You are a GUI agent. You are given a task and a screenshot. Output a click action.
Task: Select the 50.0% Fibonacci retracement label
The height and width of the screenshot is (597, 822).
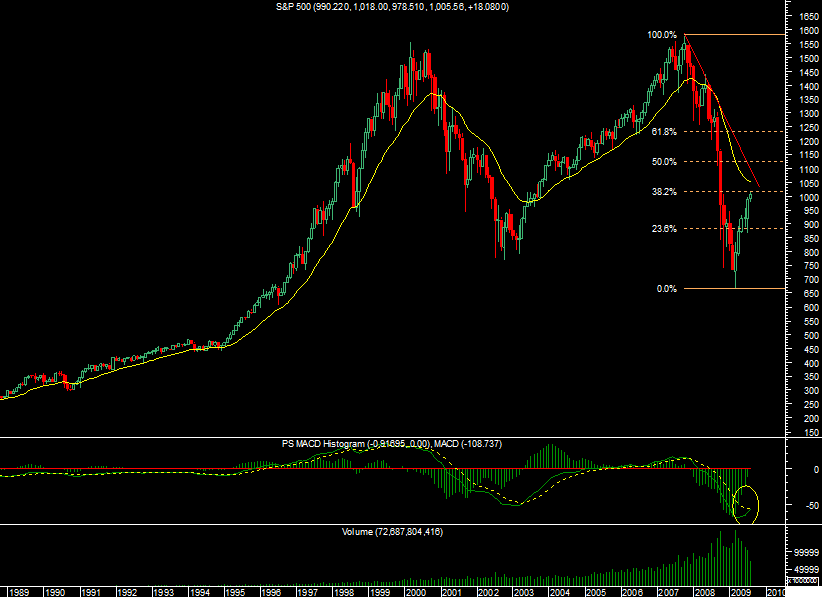(664, 162)
